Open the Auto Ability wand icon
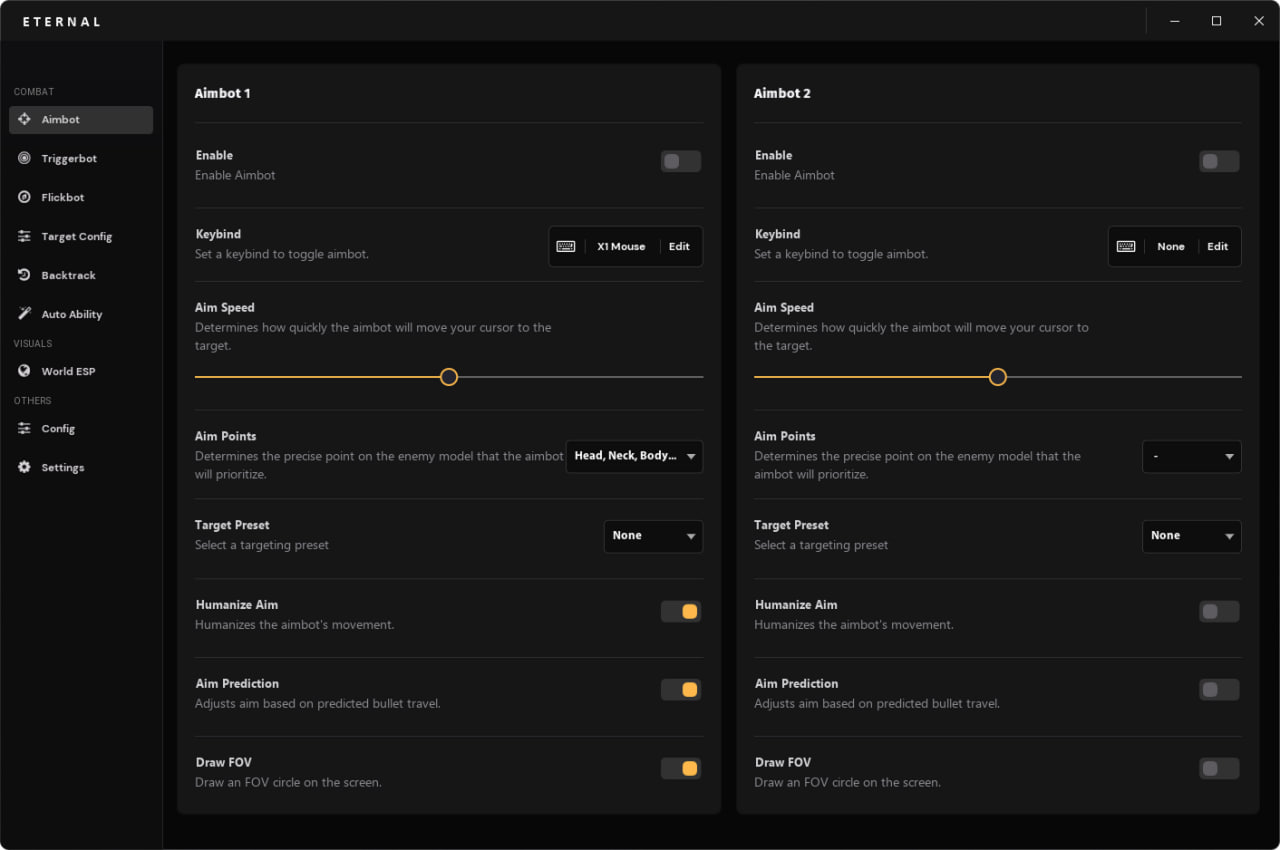The height and width of the screenshot is (850, 1280). pyautogui.click(x=24, y=314)
